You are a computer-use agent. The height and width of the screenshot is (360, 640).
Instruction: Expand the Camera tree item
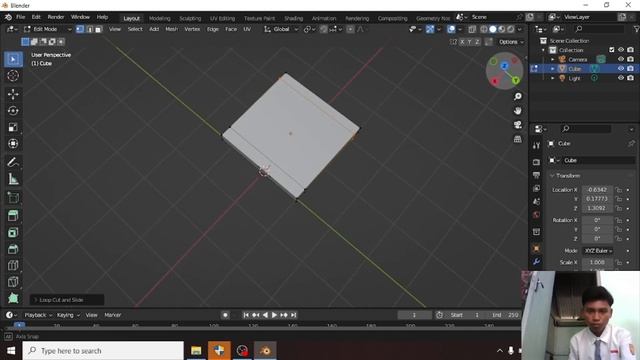(x=553, y=60)
